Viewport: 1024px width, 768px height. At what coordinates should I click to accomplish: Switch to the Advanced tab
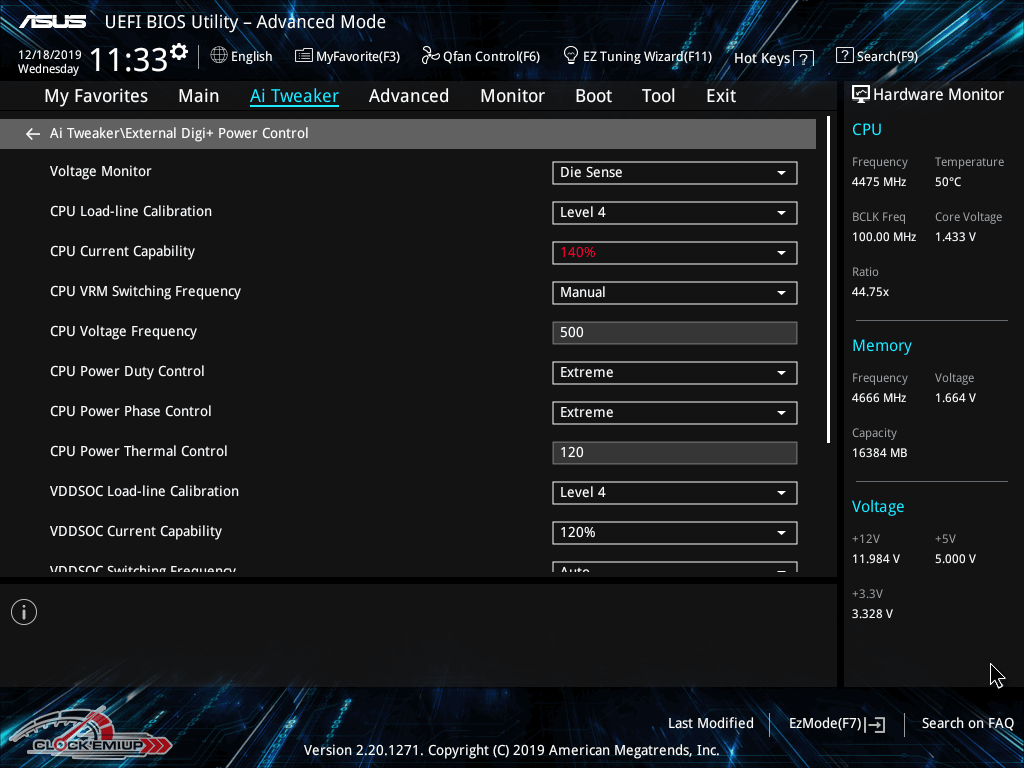coord(408,96)
